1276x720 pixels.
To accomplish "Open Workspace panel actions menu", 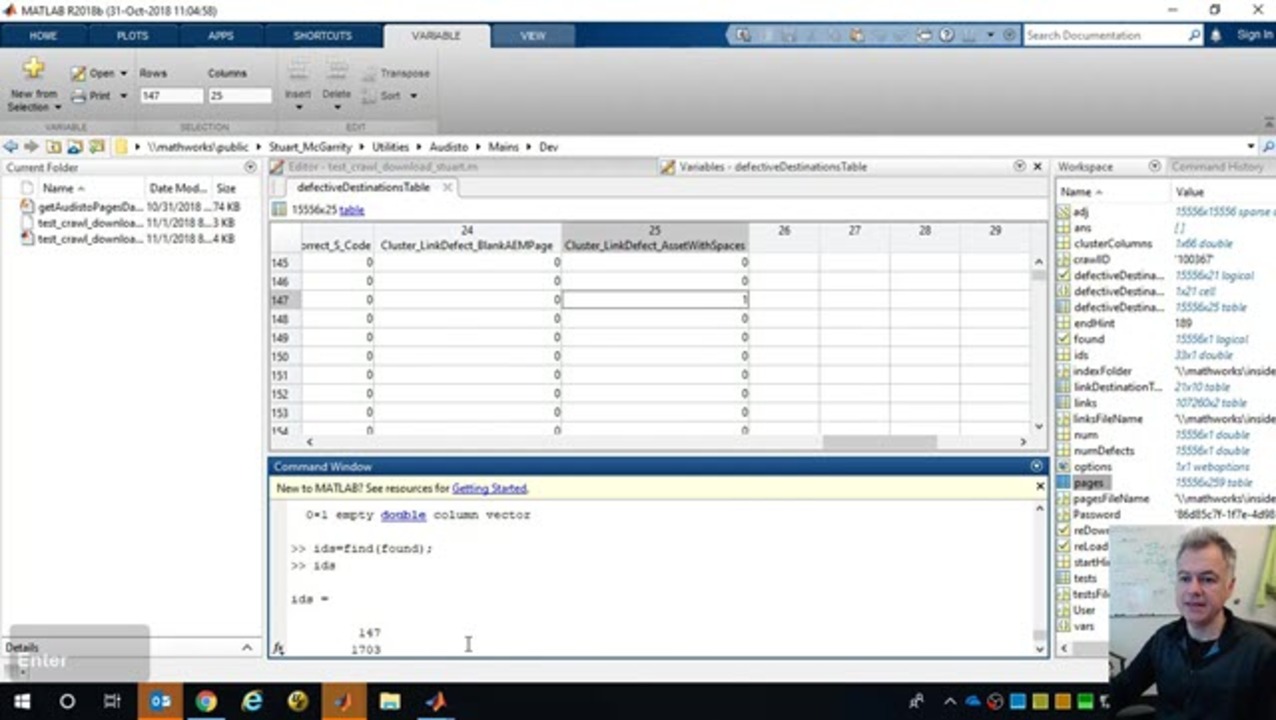I will tap(1154, 167).
